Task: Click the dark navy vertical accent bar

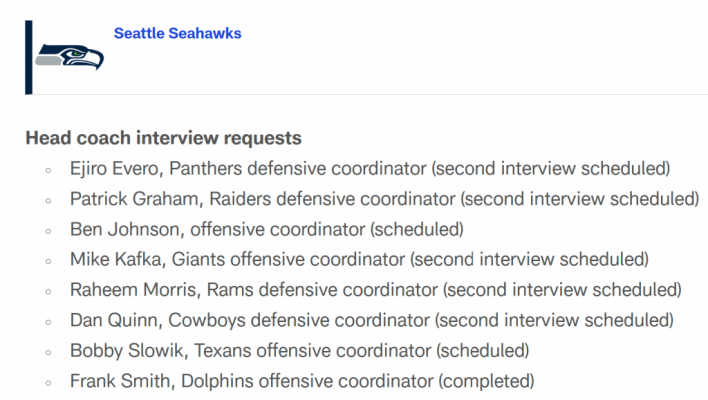Action: 29,57
